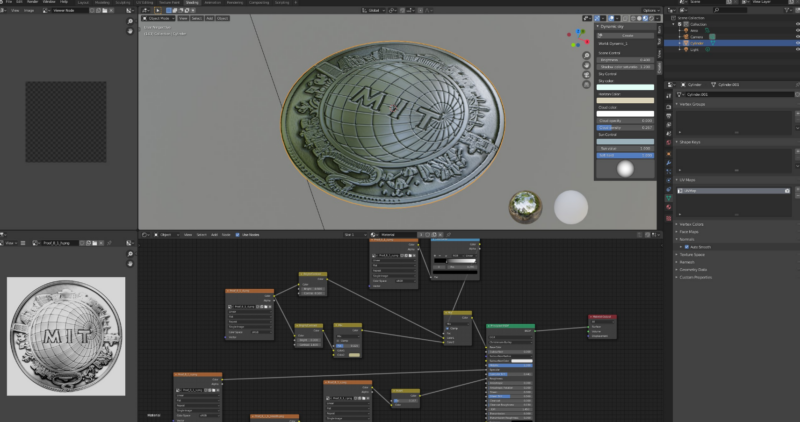
Task: Open the Particles properties tab icon
Action: pos(669,171)
